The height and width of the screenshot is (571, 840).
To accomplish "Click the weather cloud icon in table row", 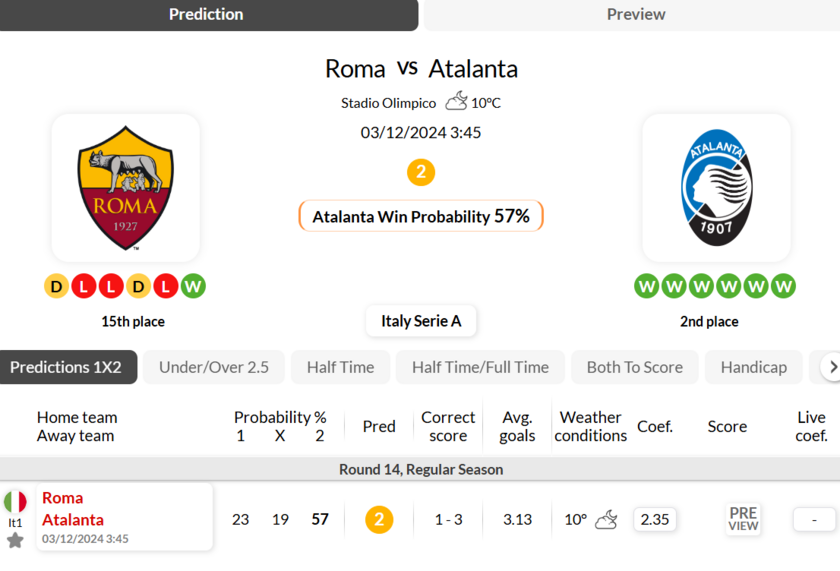I will click(606, 519).
